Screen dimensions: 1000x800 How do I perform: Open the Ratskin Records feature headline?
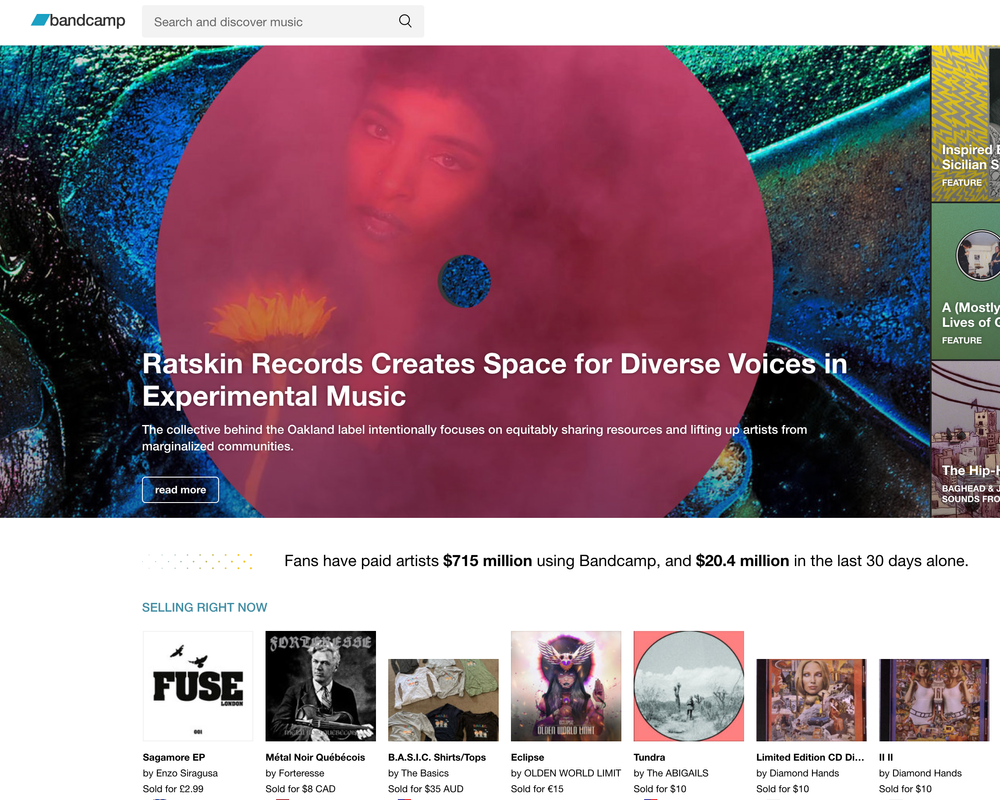(494, 380)
